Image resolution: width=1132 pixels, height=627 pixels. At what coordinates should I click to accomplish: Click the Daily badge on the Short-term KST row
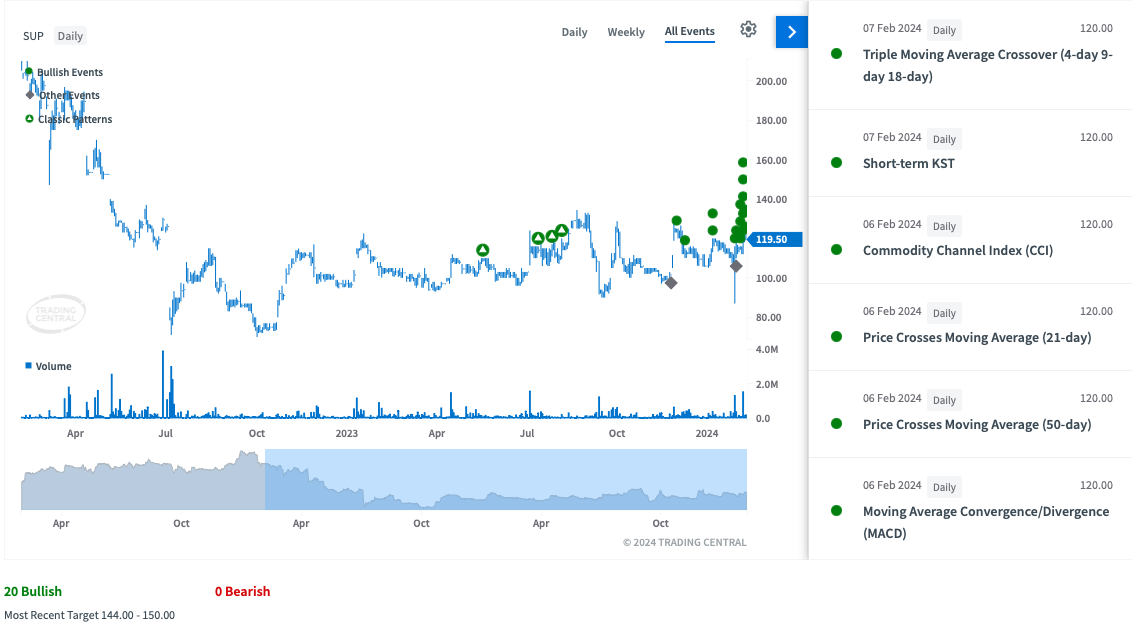coord(944,139)
